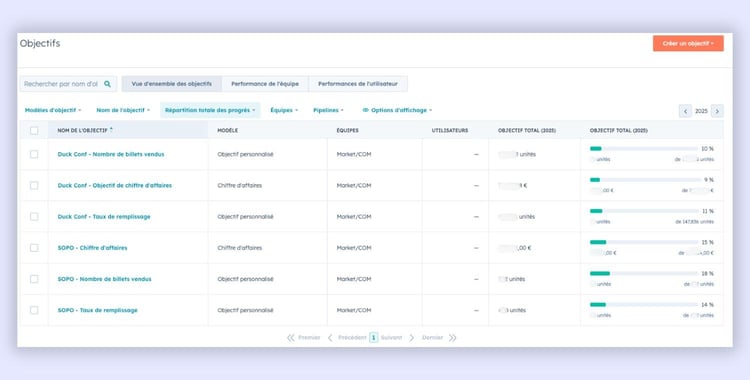Viewport: 750px width, 380px height.
Task: Click 'de 147,836 unités' text
Action: pyautogui.click(x=694, y=222)
